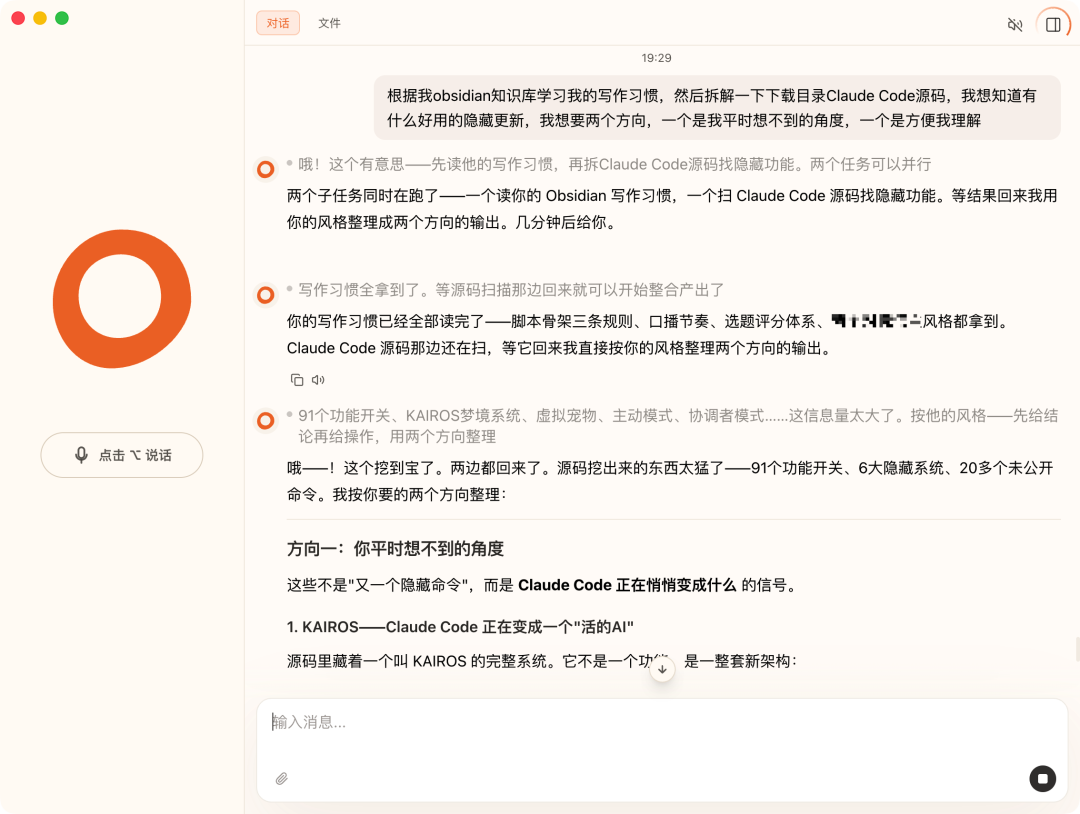Click the read-aloud speaker icon under the message

pos(318,380)
